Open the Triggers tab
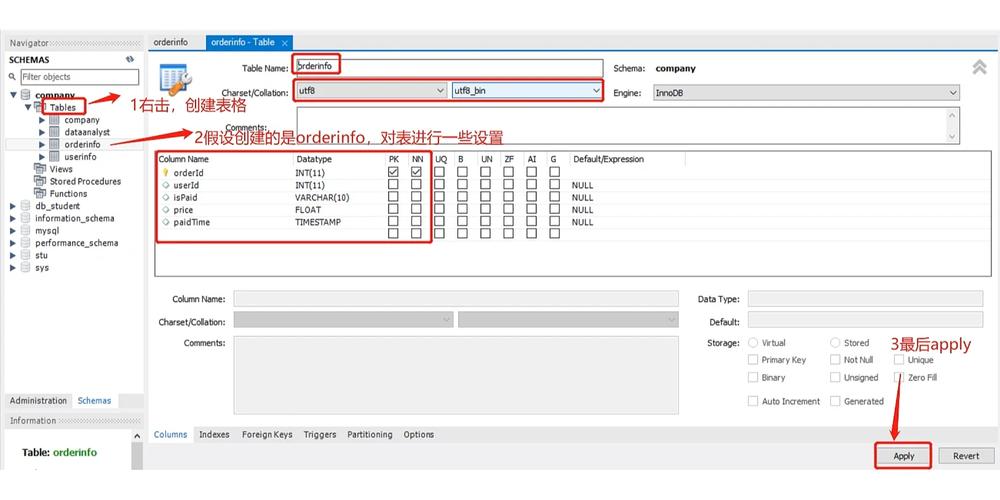The height and width of the screenshot is (500, 1000). click(x=320, y=435)
